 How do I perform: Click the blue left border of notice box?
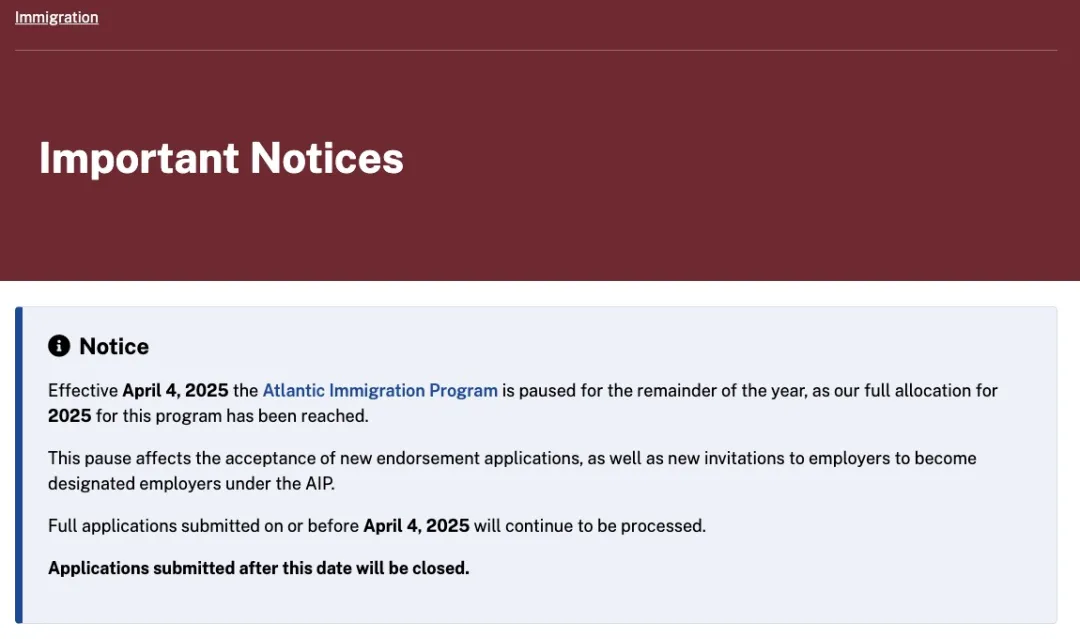tap(19, 465)
